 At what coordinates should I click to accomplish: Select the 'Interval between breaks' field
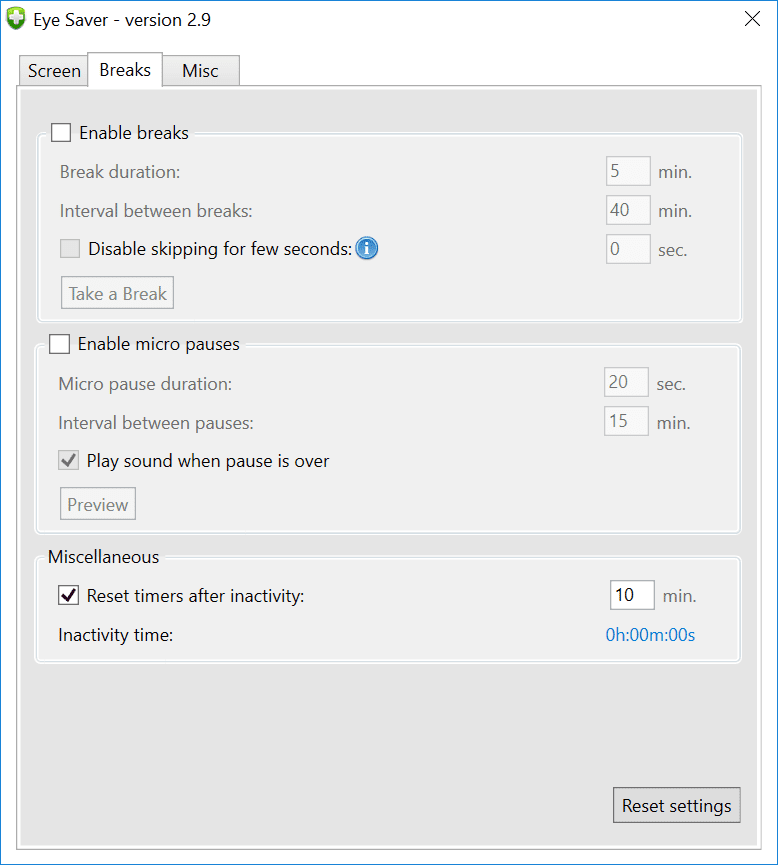pos(628,210)
